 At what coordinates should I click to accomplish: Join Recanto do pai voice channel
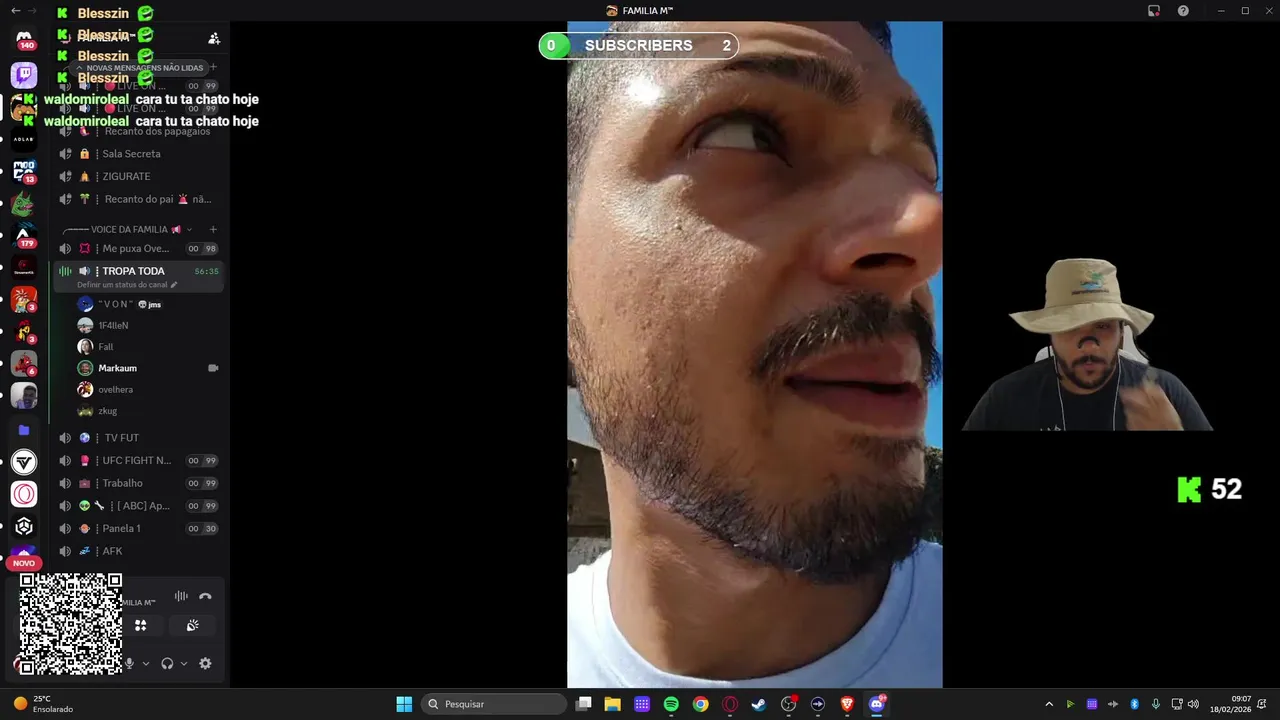tap(139, 199)
